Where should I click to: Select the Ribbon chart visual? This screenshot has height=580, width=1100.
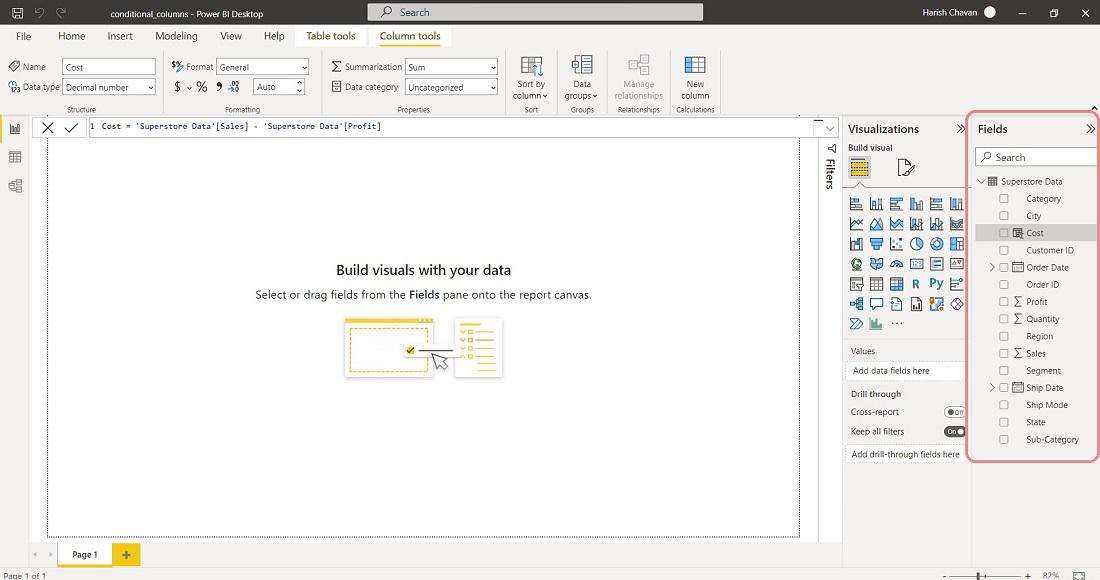coord(956,224)
